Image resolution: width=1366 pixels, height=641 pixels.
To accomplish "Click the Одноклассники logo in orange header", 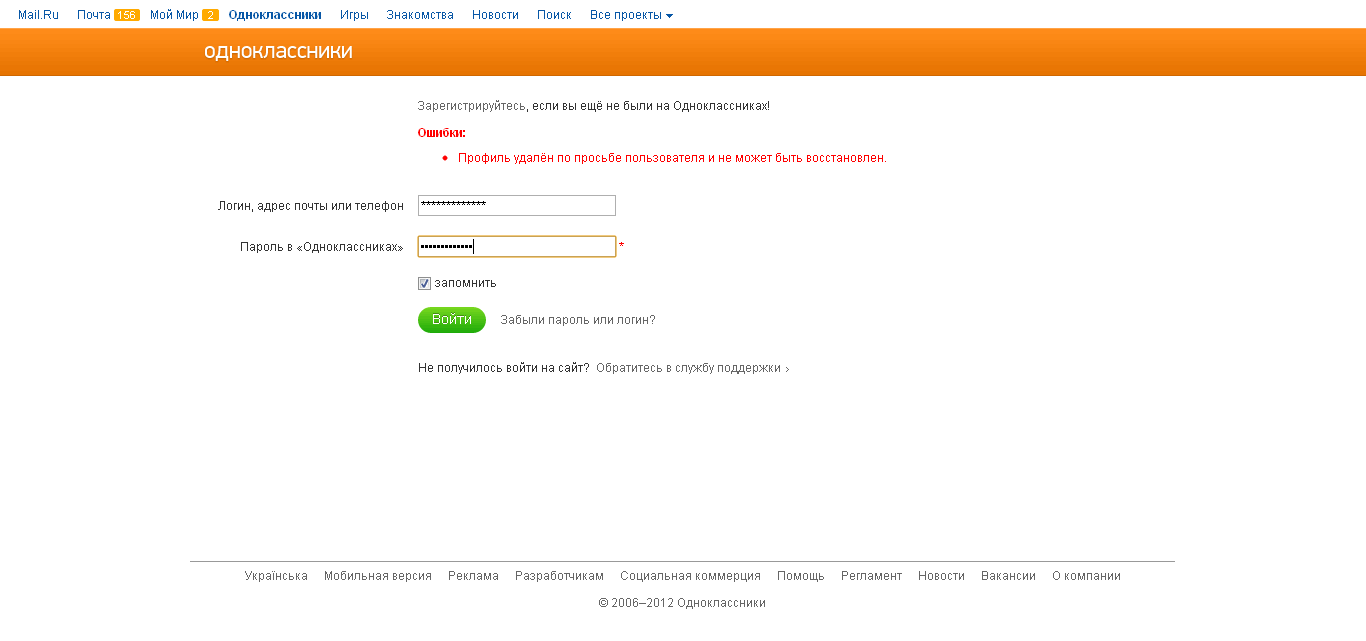I will click(278, 52).
